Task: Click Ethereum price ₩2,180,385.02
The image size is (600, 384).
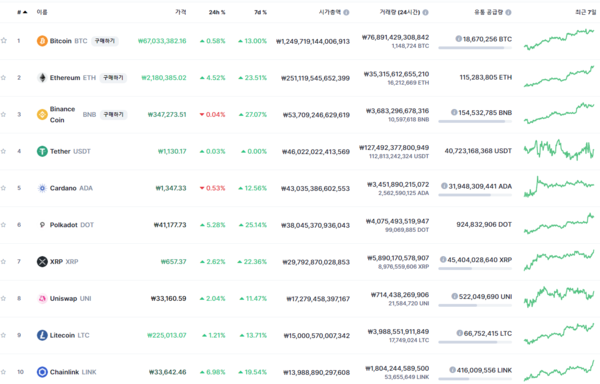Action: click(x=164, y=78)
